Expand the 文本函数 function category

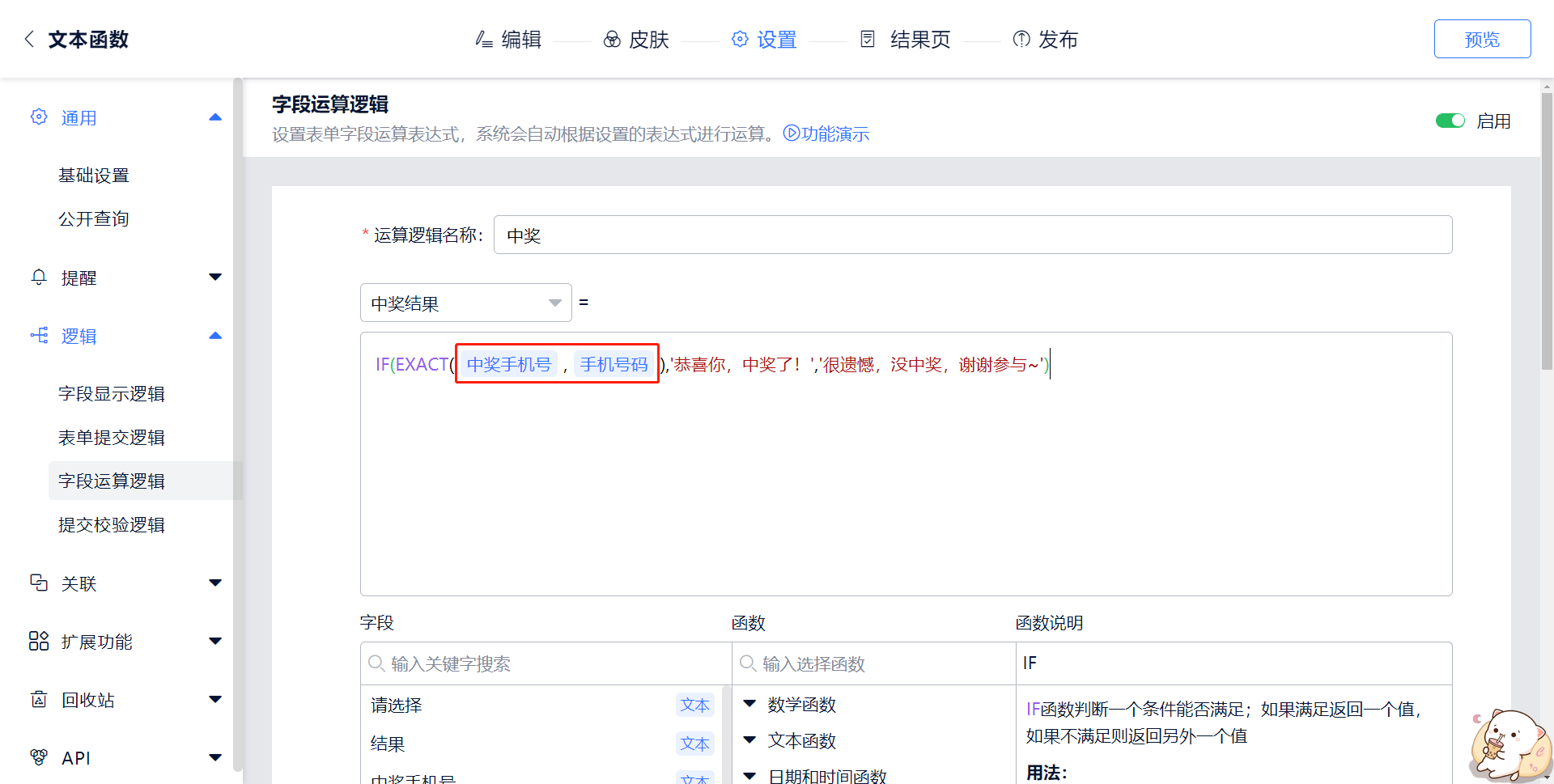[x=749, y=740]
